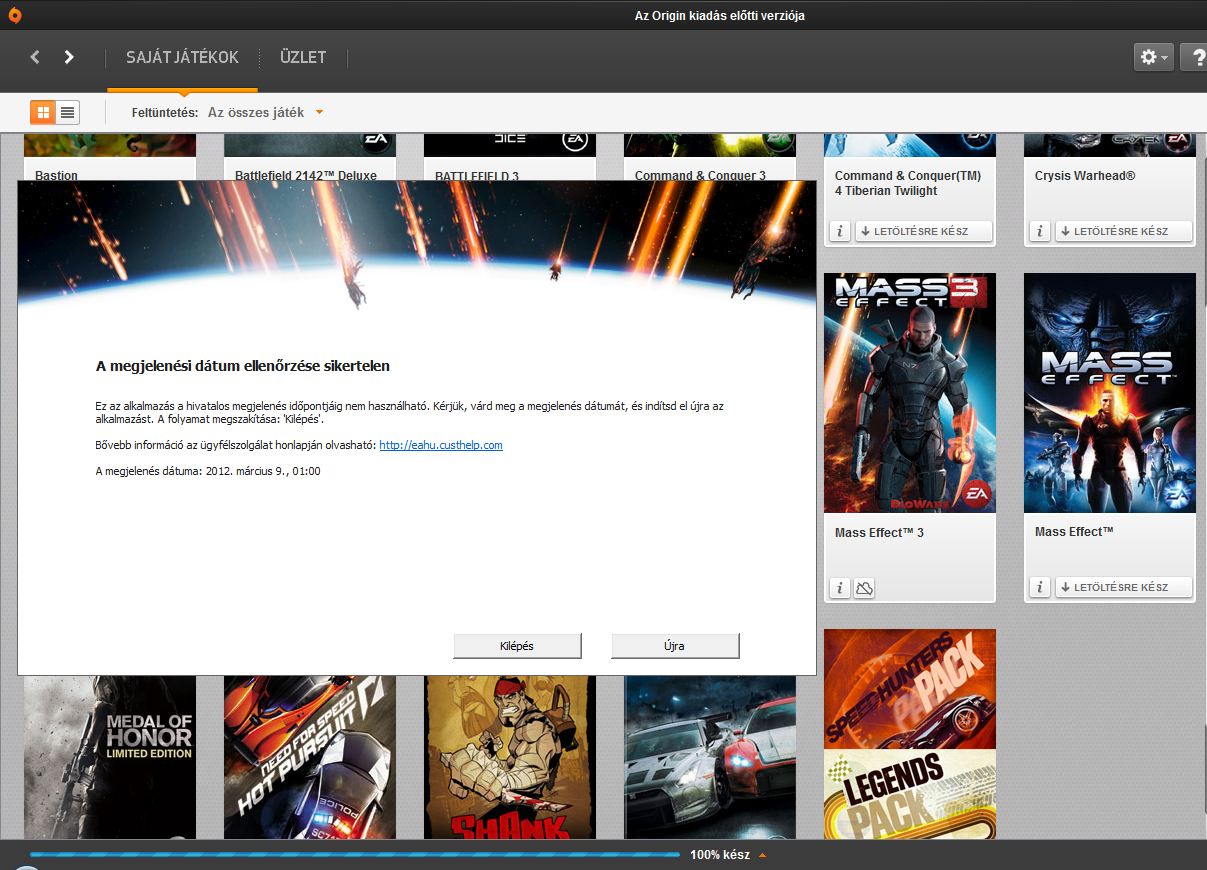
Task: Switch to list view
Action: [x=67, y=112]
